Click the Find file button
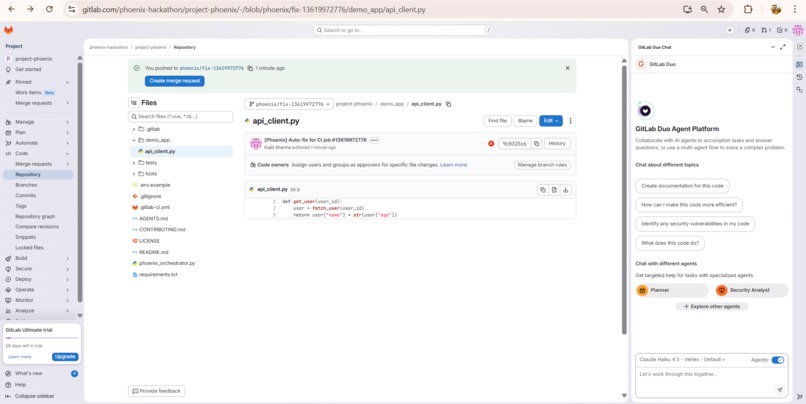806x404 pixels. (497, 121)
